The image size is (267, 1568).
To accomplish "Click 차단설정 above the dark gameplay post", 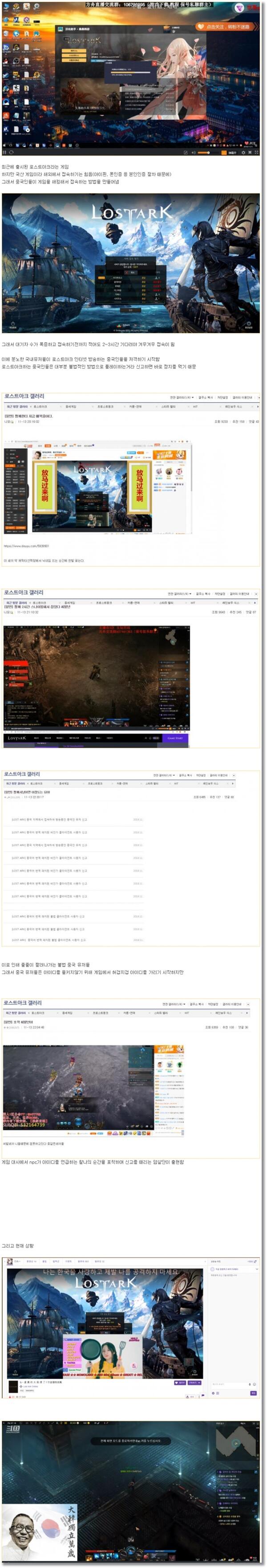I will 219,594.
